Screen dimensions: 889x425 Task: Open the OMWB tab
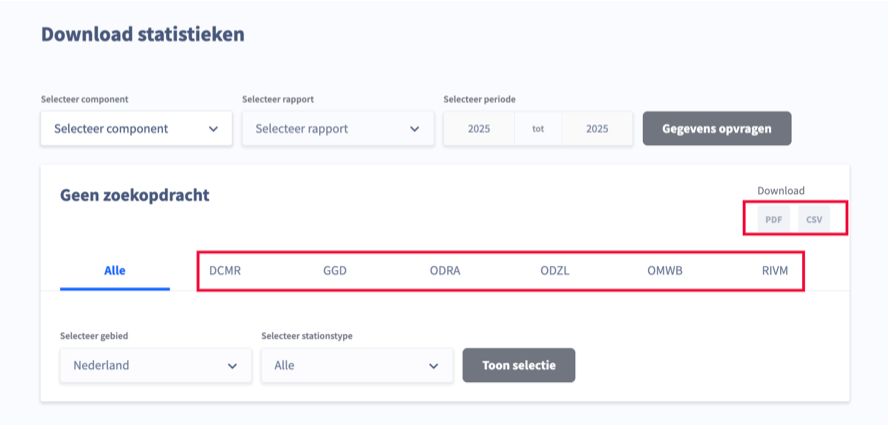pos(665,270)
